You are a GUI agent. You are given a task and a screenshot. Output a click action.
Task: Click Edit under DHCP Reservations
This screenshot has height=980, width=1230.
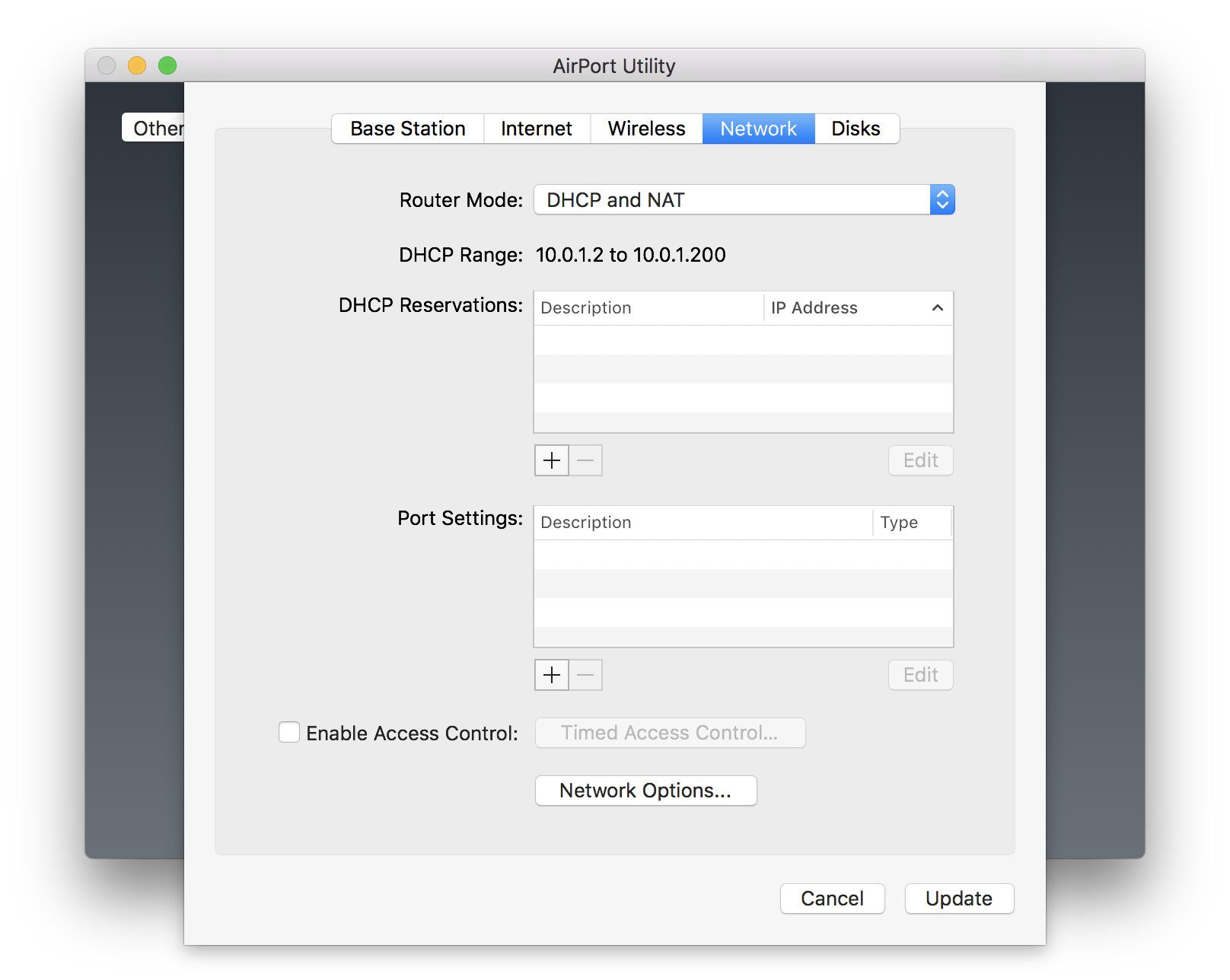coord(921,460)
